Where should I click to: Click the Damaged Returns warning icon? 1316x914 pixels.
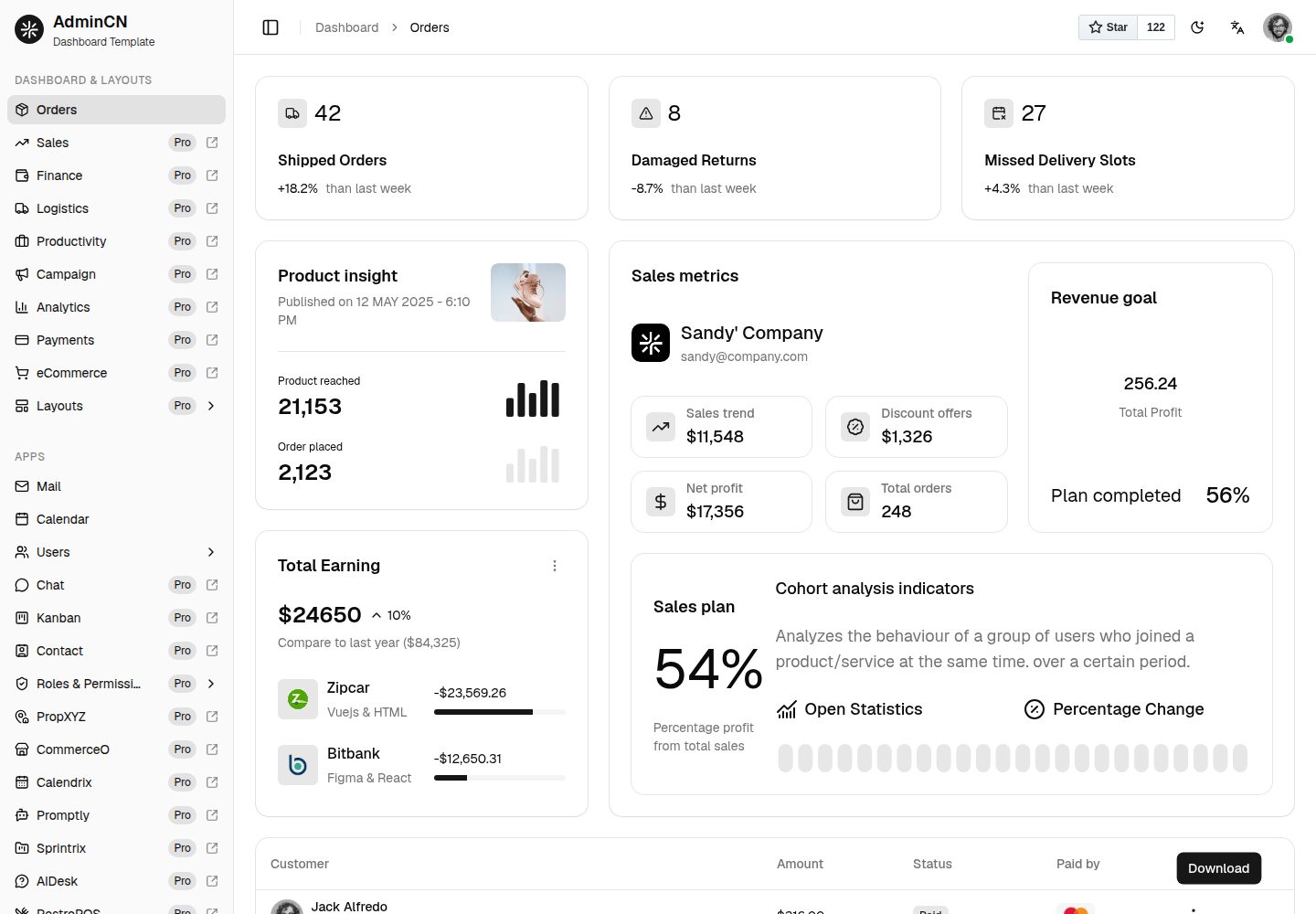click(646, 113)
